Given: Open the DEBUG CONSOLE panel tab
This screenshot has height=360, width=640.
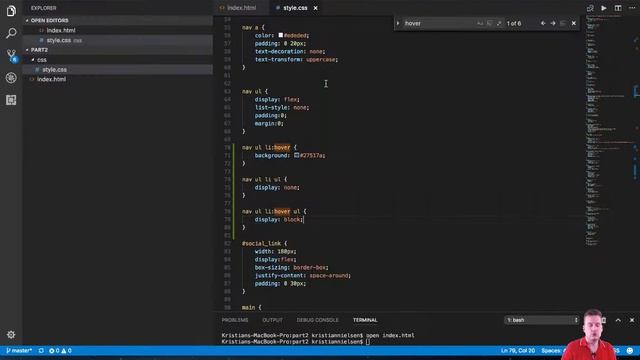Looking at the screenshot, I should [317, 320].
